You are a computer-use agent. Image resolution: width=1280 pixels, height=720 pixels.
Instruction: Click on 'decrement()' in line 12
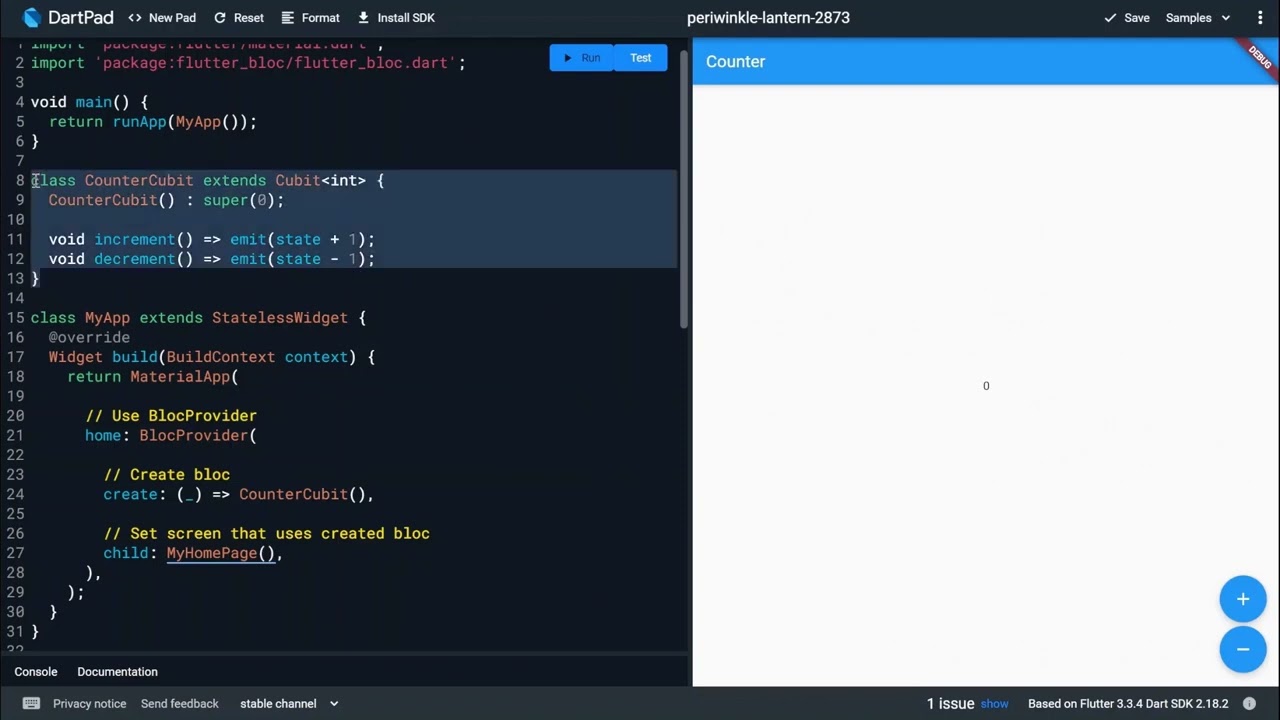tap(143, 259)
